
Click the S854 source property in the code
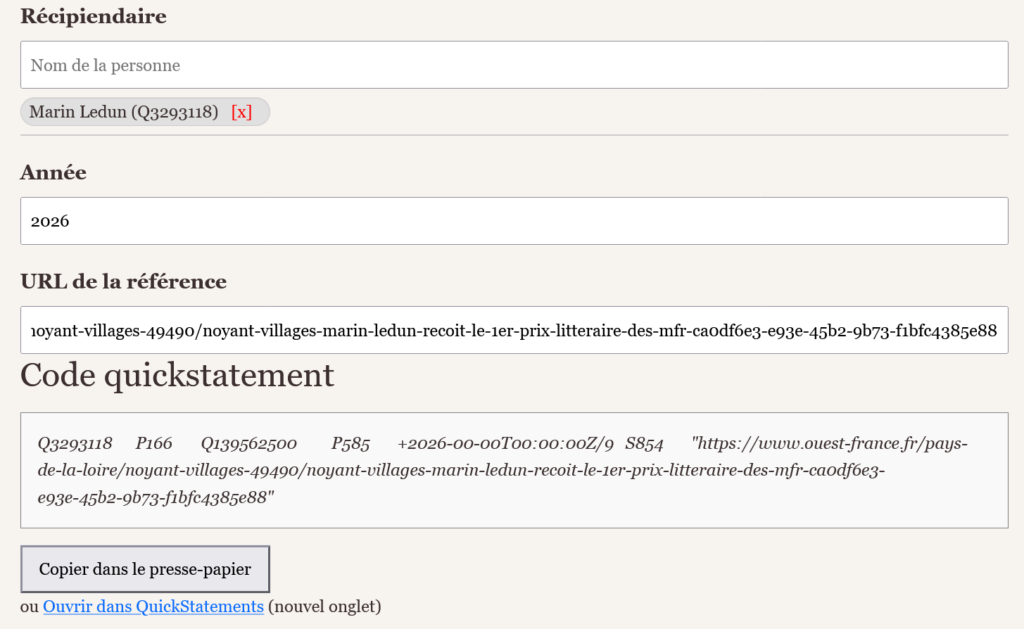644,443
